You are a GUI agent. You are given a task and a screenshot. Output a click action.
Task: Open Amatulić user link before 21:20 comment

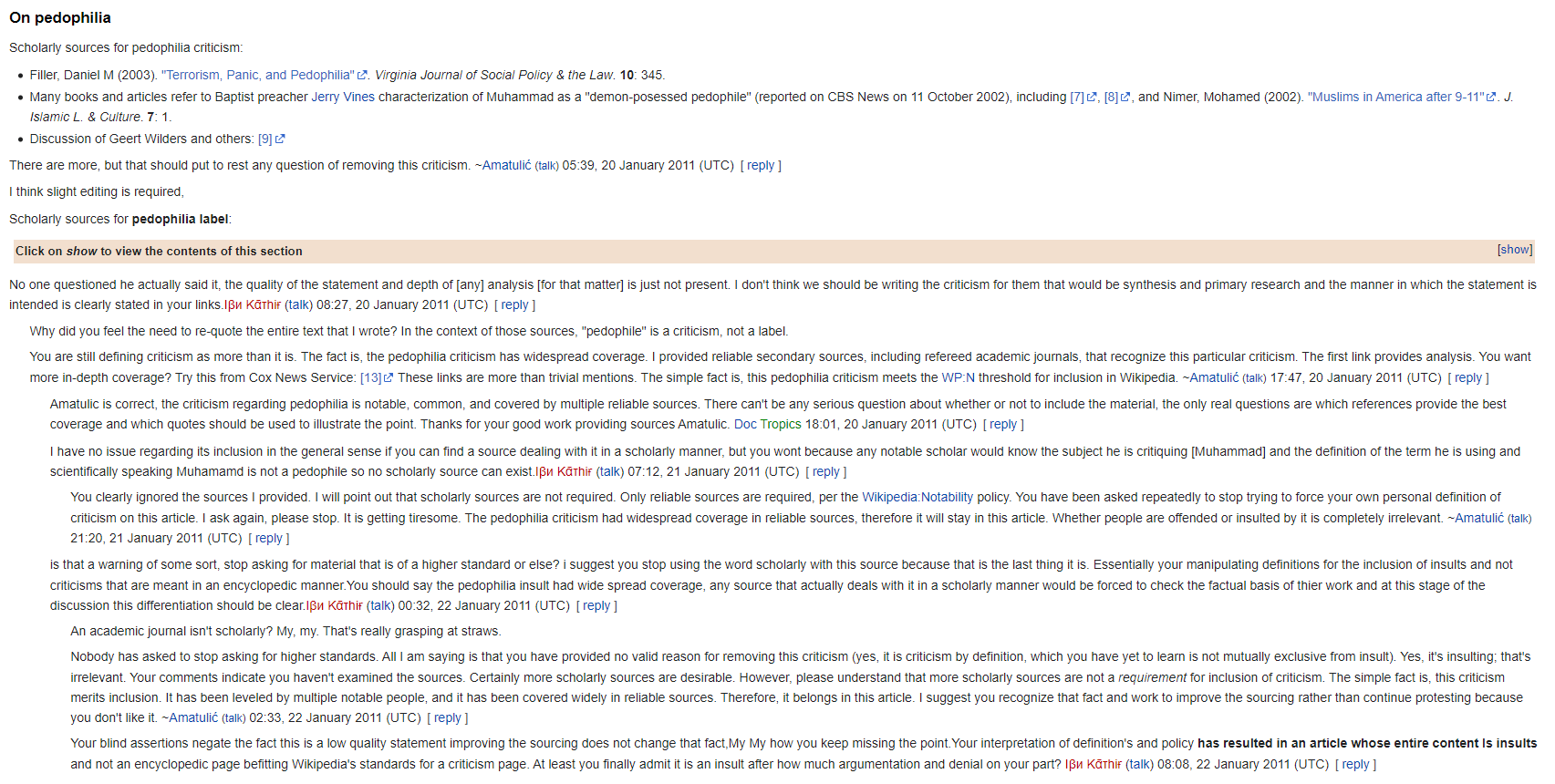[x=1479, y=518]
